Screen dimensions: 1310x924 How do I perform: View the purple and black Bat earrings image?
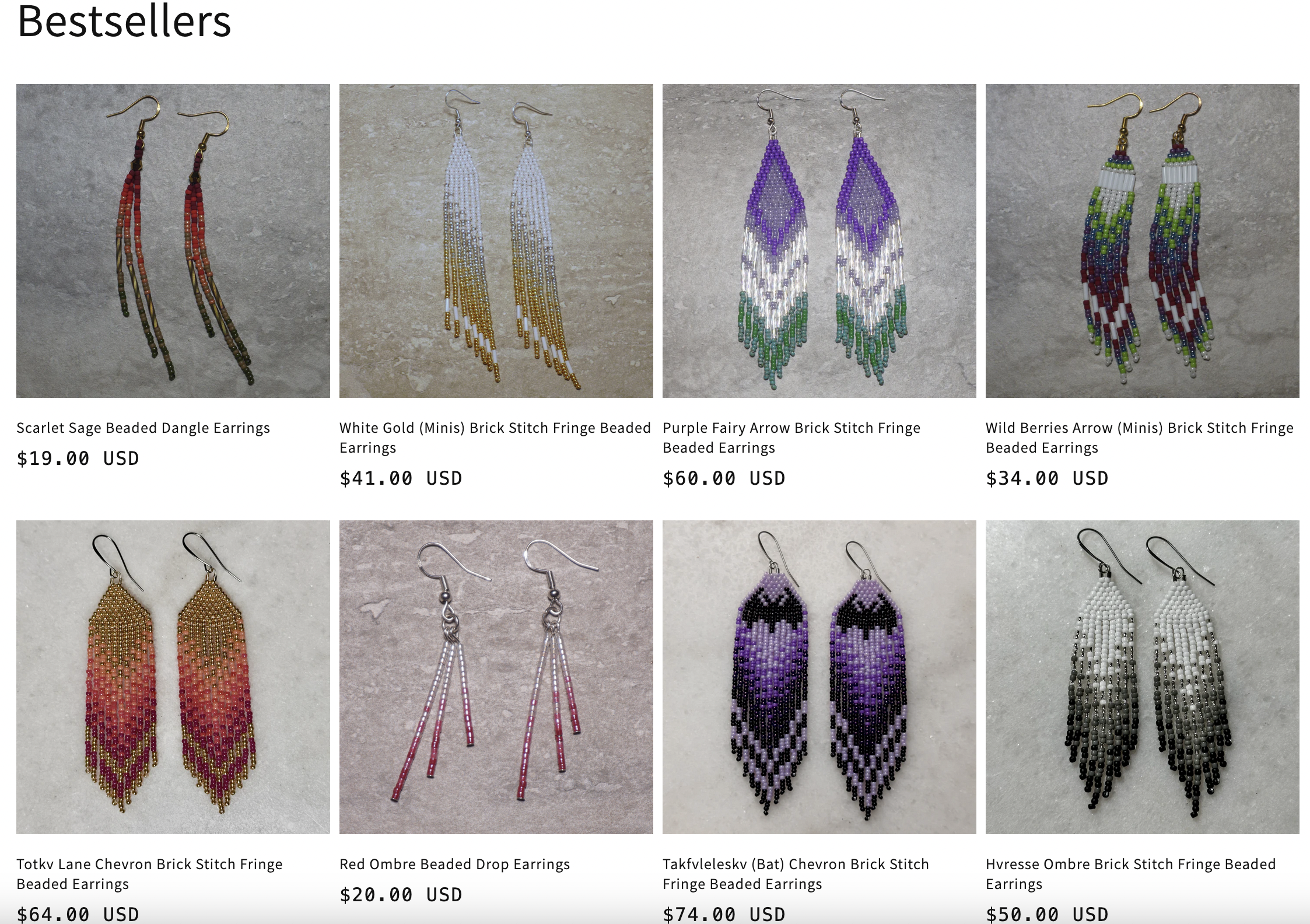point(819,677)
